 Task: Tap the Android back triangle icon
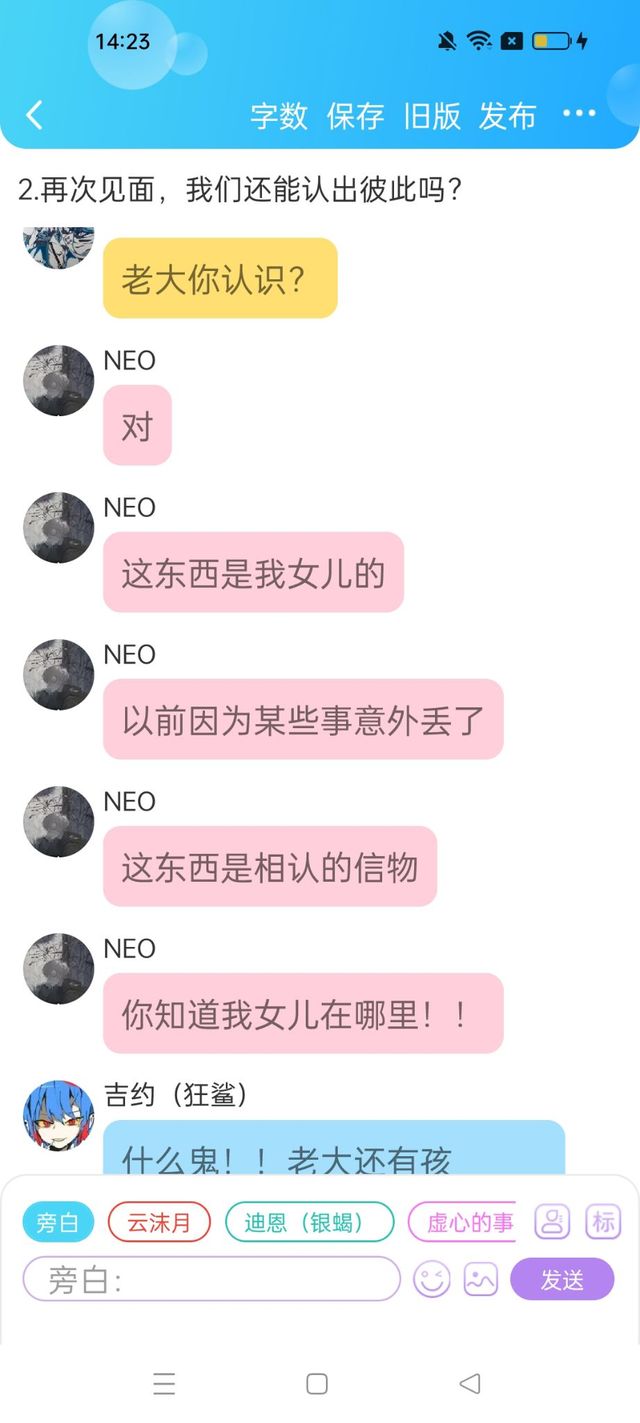click(470, 1384)
